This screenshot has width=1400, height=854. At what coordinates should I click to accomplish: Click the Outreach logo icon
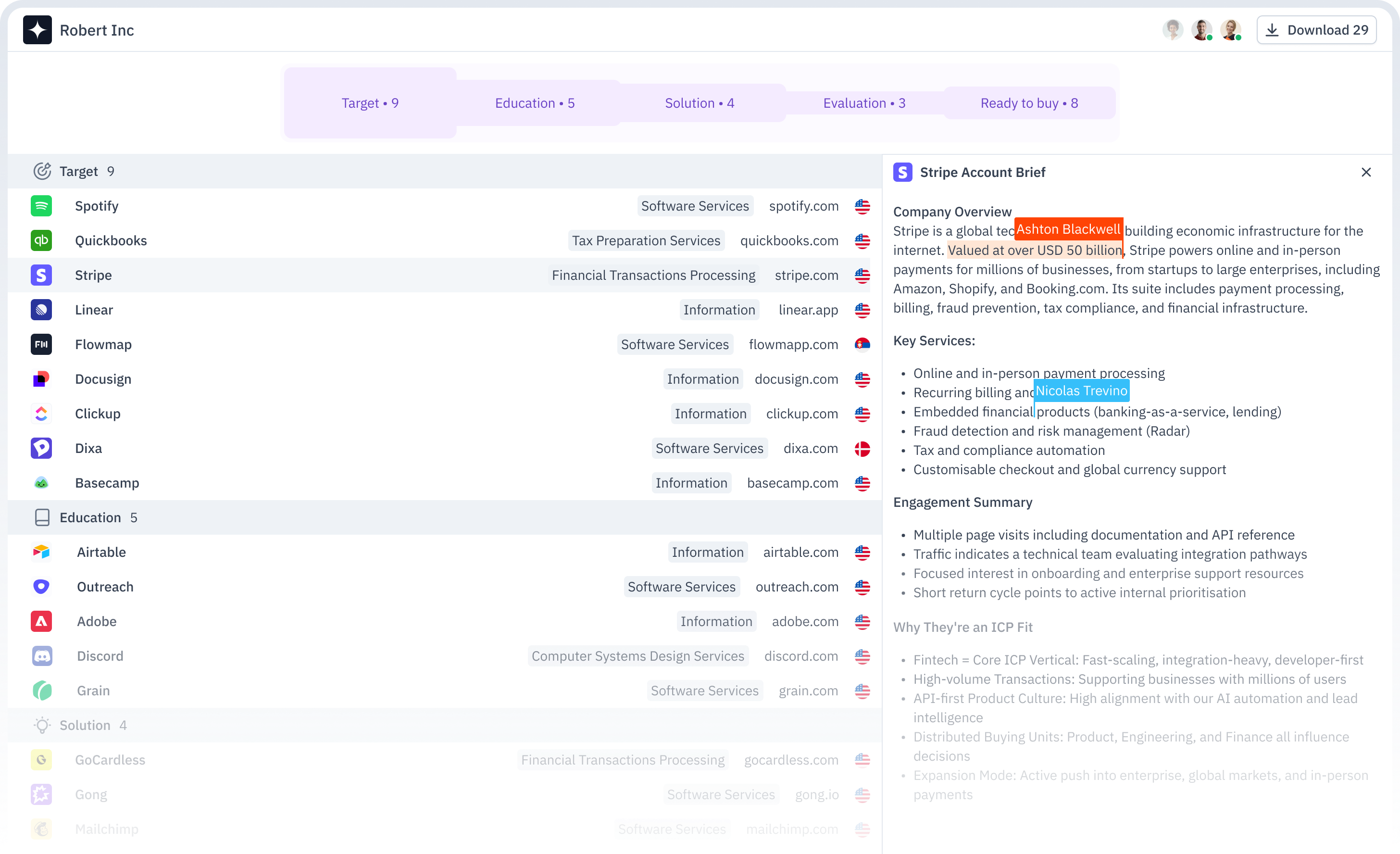41,586
